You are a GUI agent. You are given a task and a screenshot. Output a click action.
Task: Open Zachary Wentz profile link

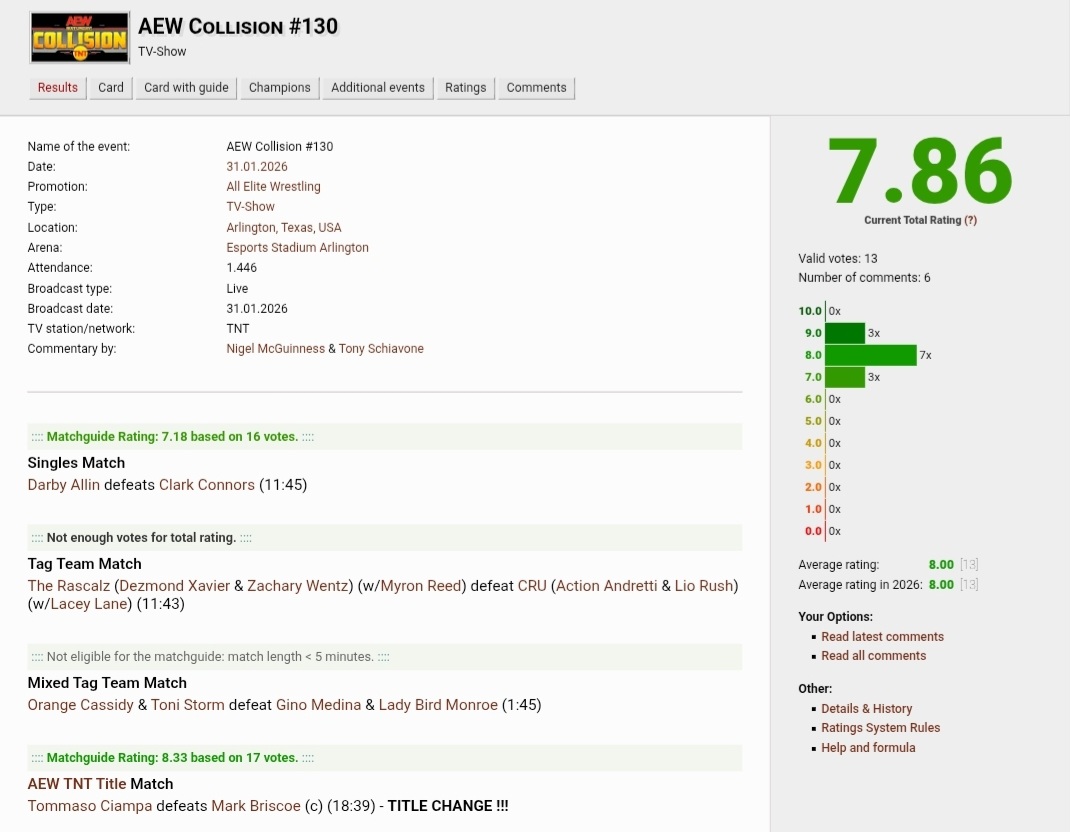[x=298, y=586]
